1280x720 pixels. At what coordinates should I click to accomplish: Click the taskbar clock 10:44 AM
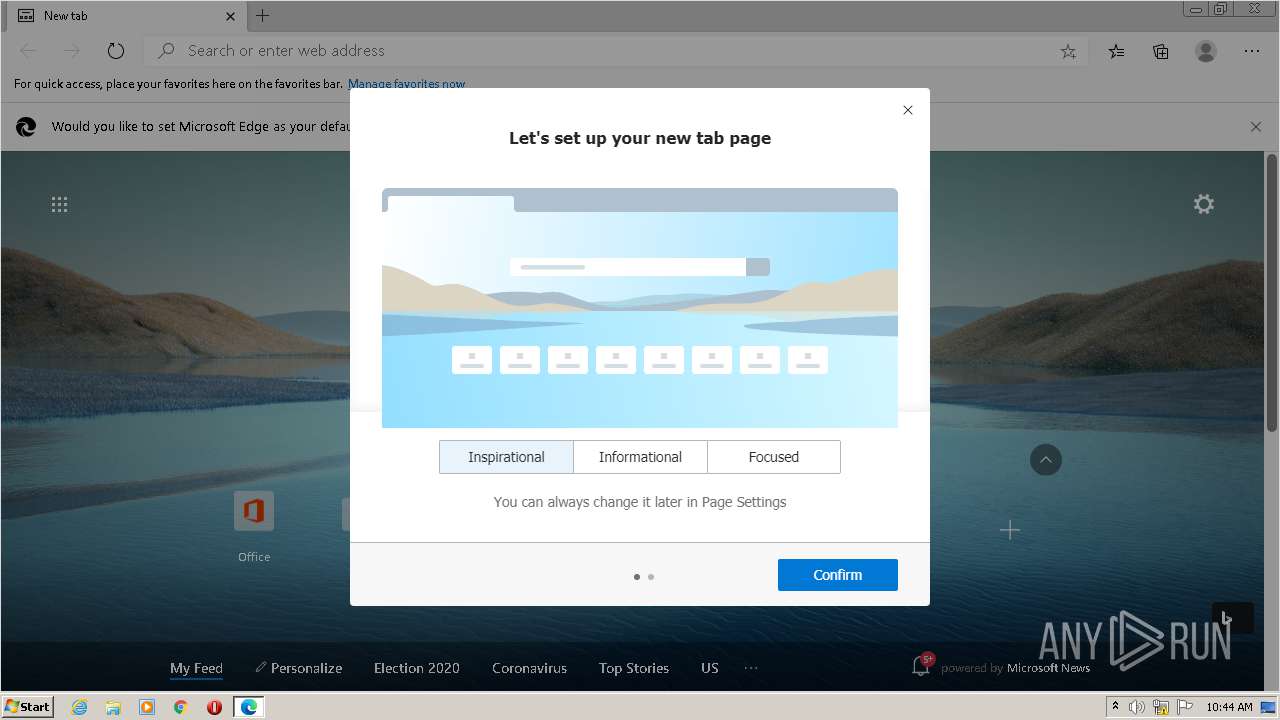(1229, 707)
